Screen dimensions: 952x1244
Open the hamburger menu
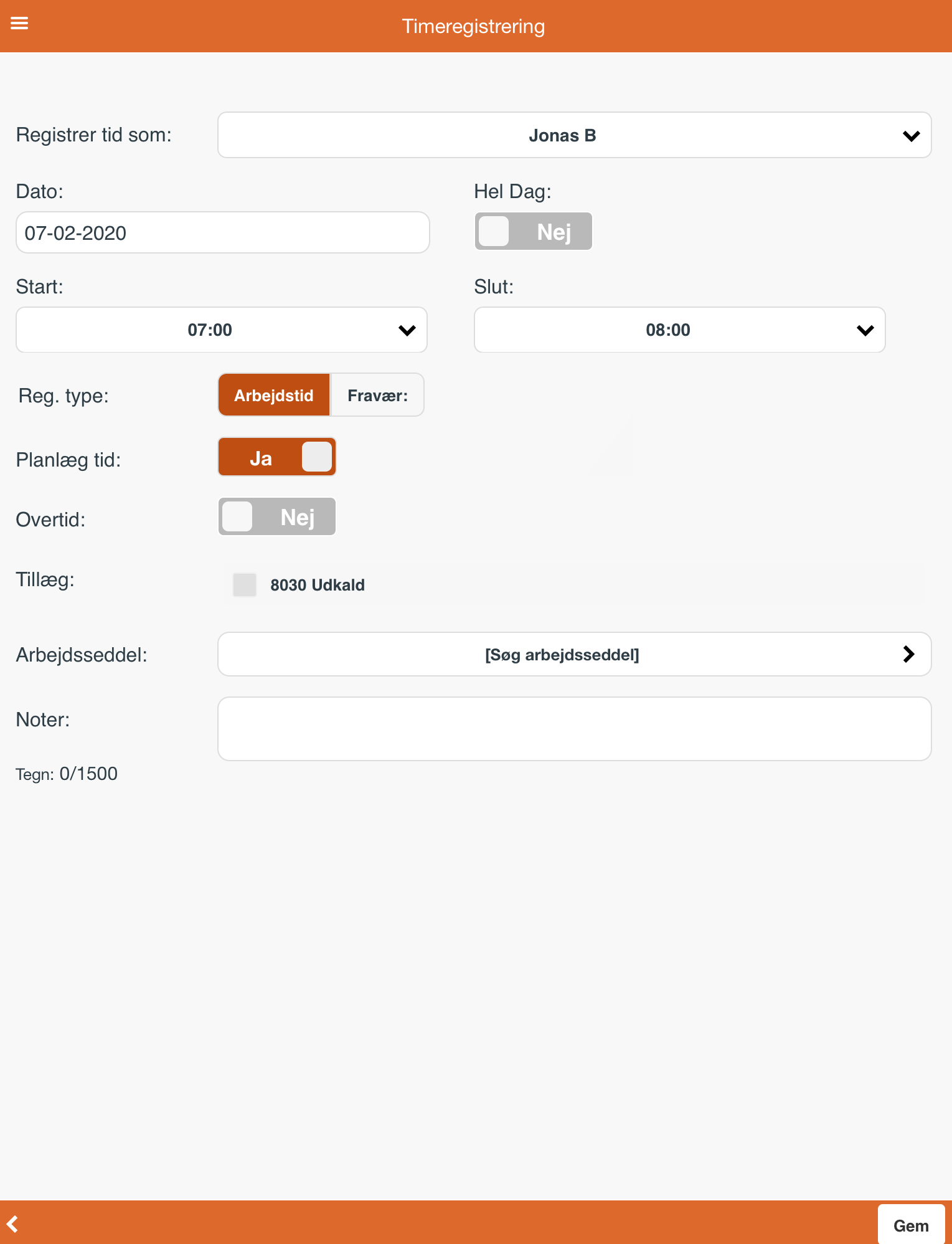(19, 24)
